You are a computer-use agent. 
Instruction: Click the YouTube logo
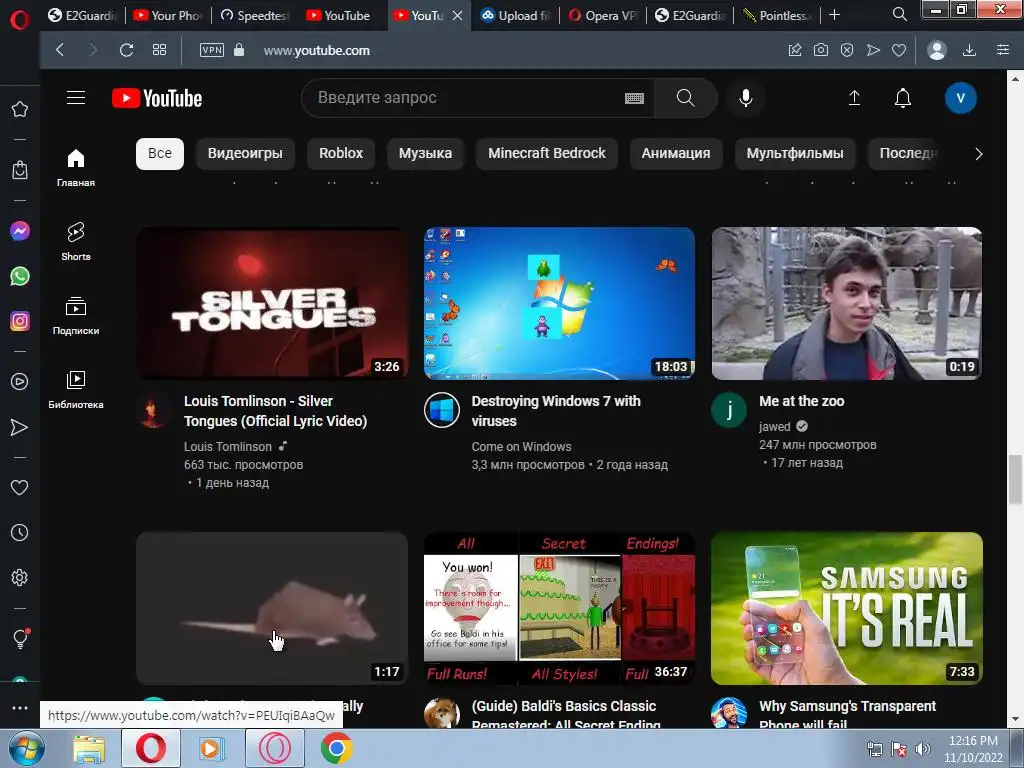[157, 98]
